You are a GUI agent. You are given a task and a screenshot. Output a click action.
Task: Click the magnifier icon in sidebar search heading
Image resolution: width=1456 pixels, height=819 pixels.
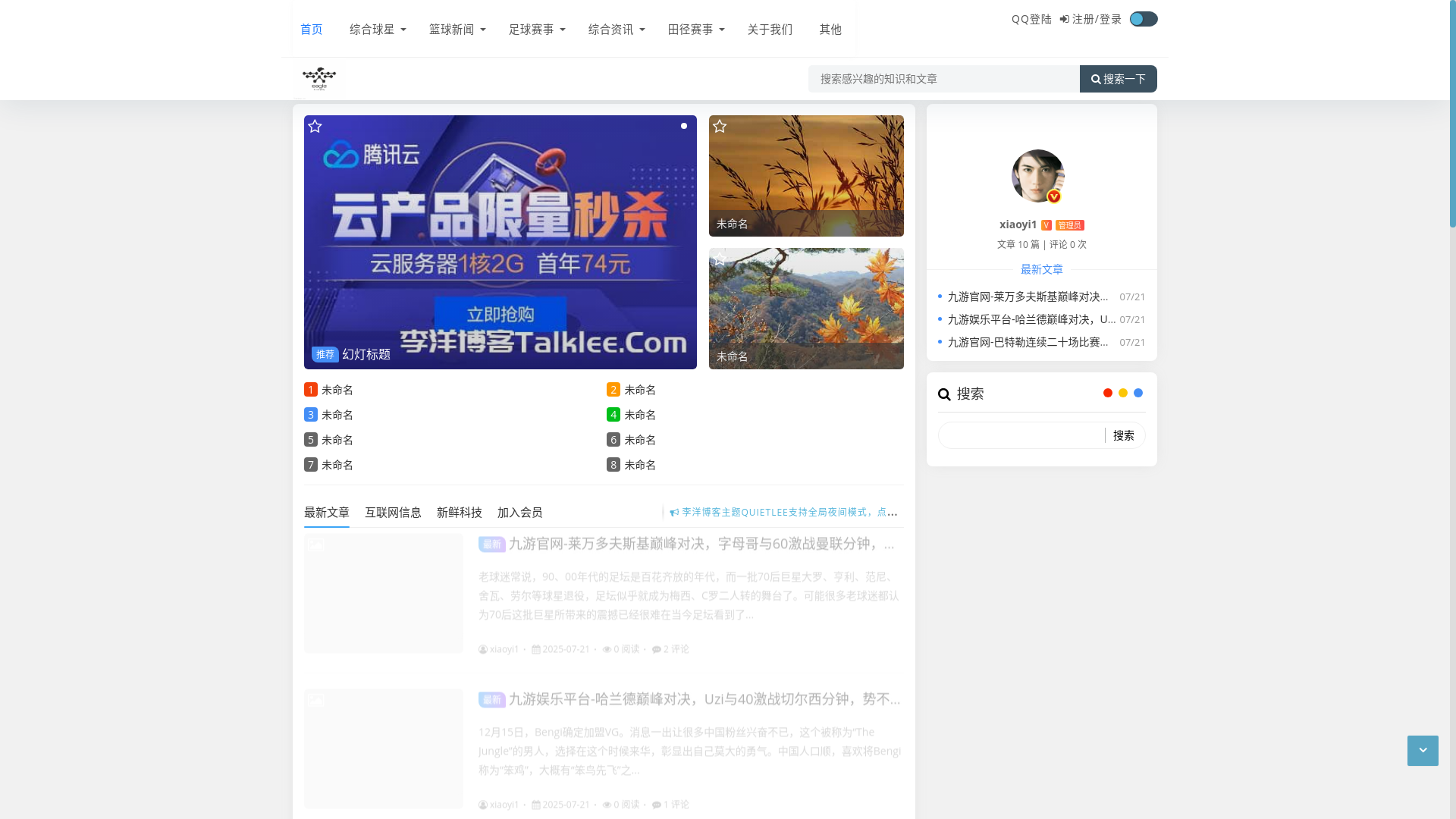[x=944, y=394]
